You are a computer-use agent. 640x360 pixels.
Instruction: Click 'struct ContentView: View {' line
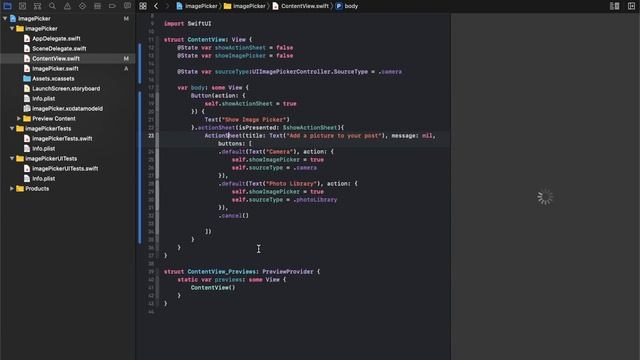point(208,40)
